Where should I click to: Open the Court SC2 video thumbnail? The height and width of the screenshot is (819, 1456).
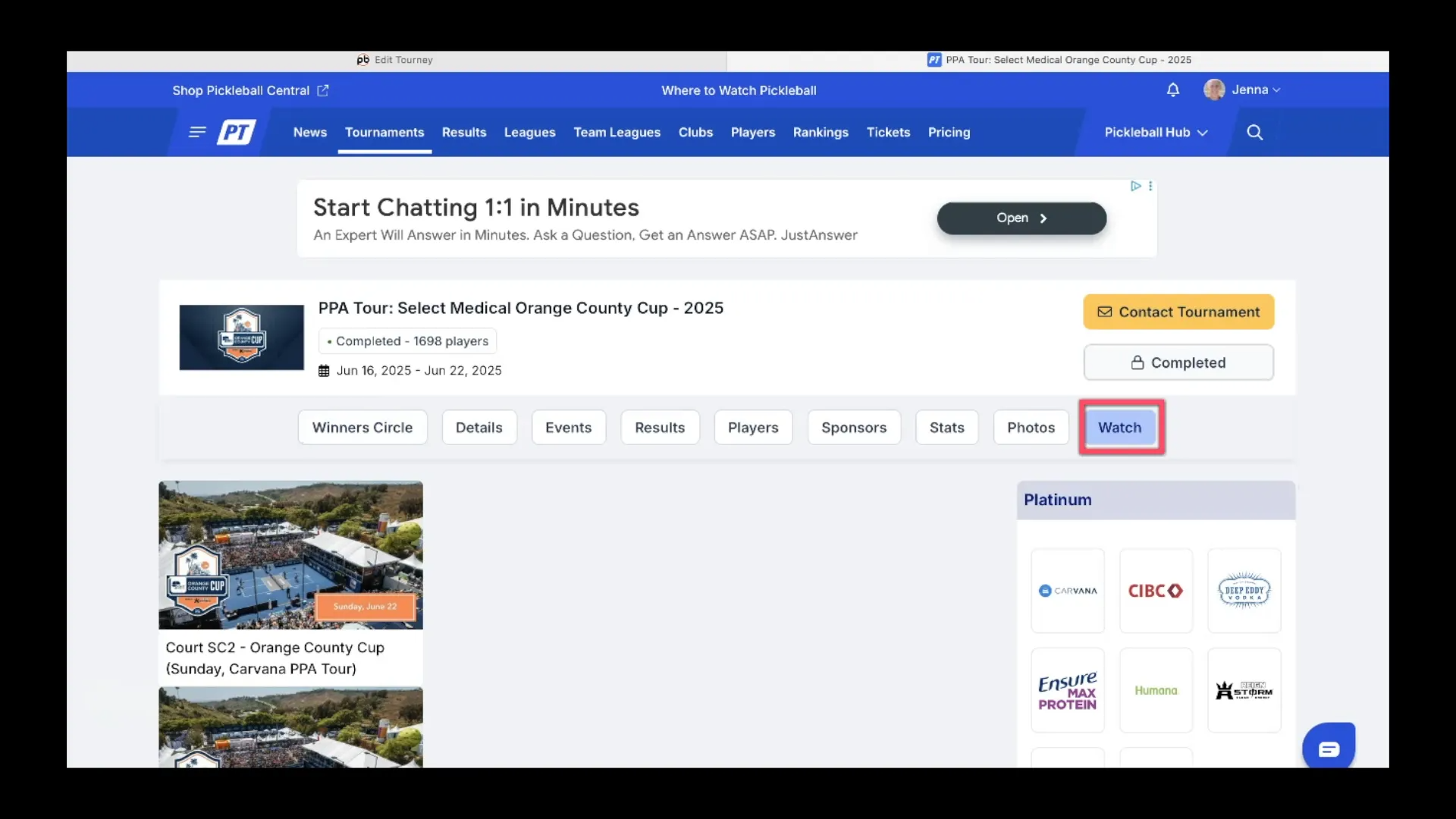pos(290,555)
